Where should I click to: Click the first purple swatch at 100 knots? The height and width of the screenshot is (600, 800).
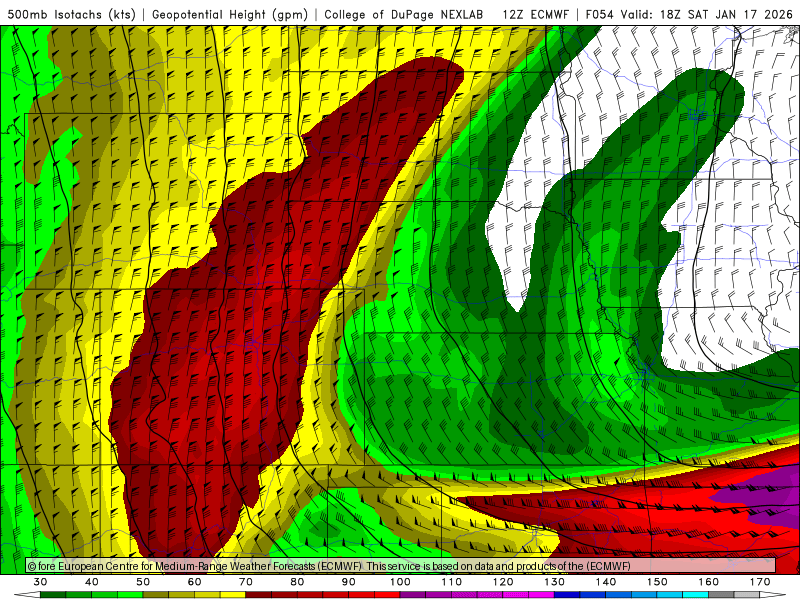point(413,595)
